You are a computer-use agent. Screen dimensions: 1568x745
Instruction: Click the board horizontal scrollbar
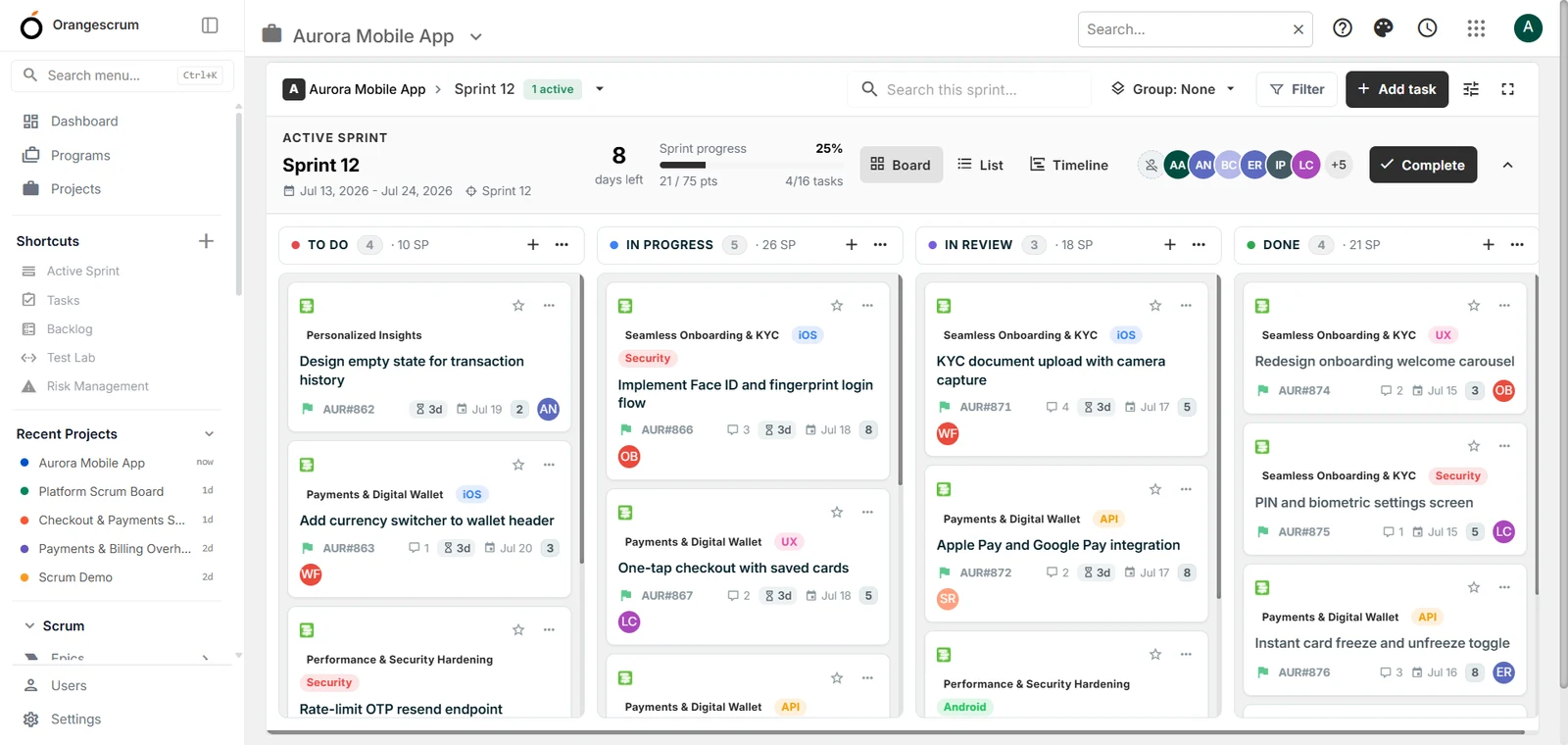(x=896, y=732)
